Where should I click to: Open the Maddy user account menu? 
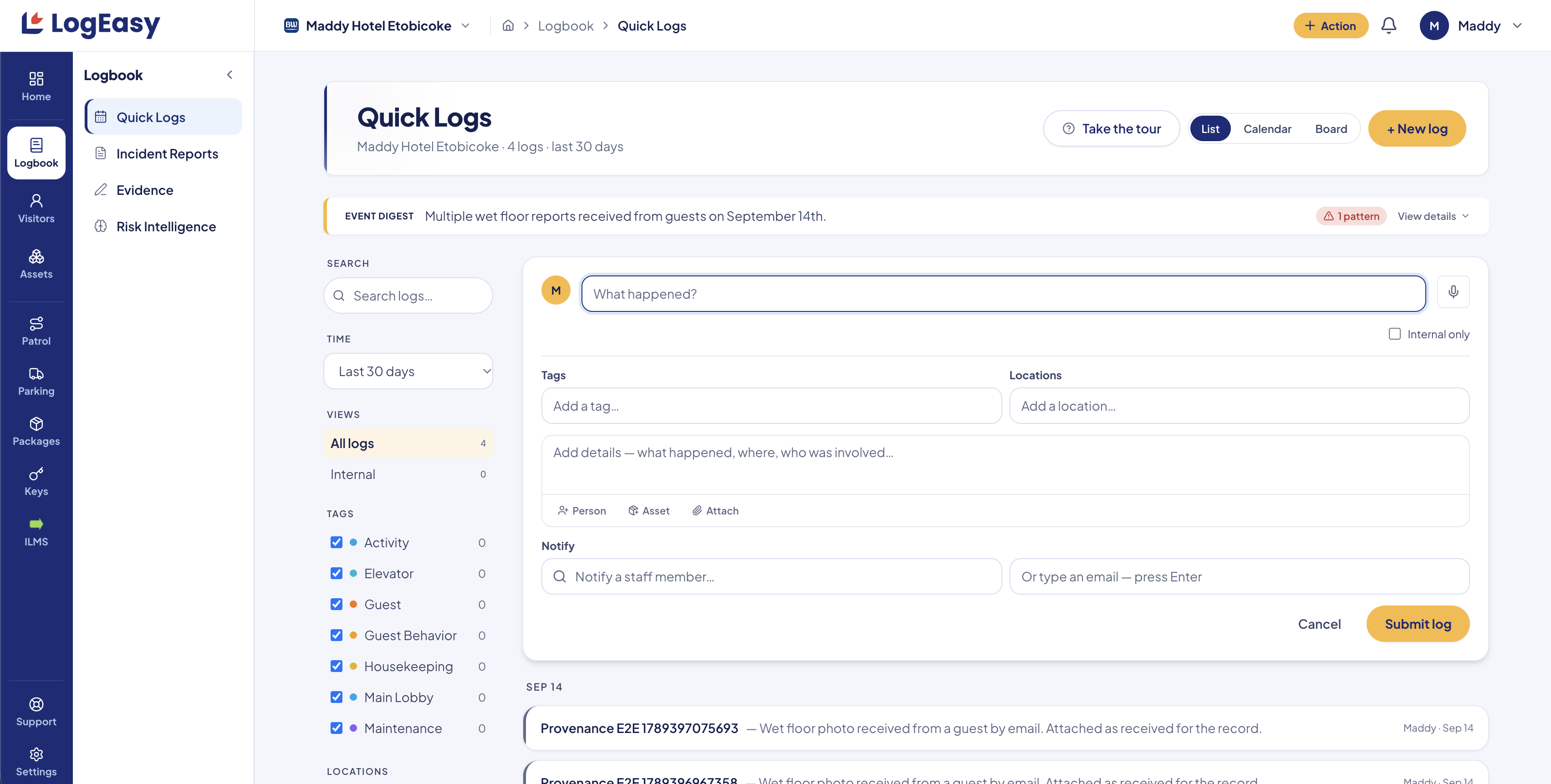tap(1471, 25)
